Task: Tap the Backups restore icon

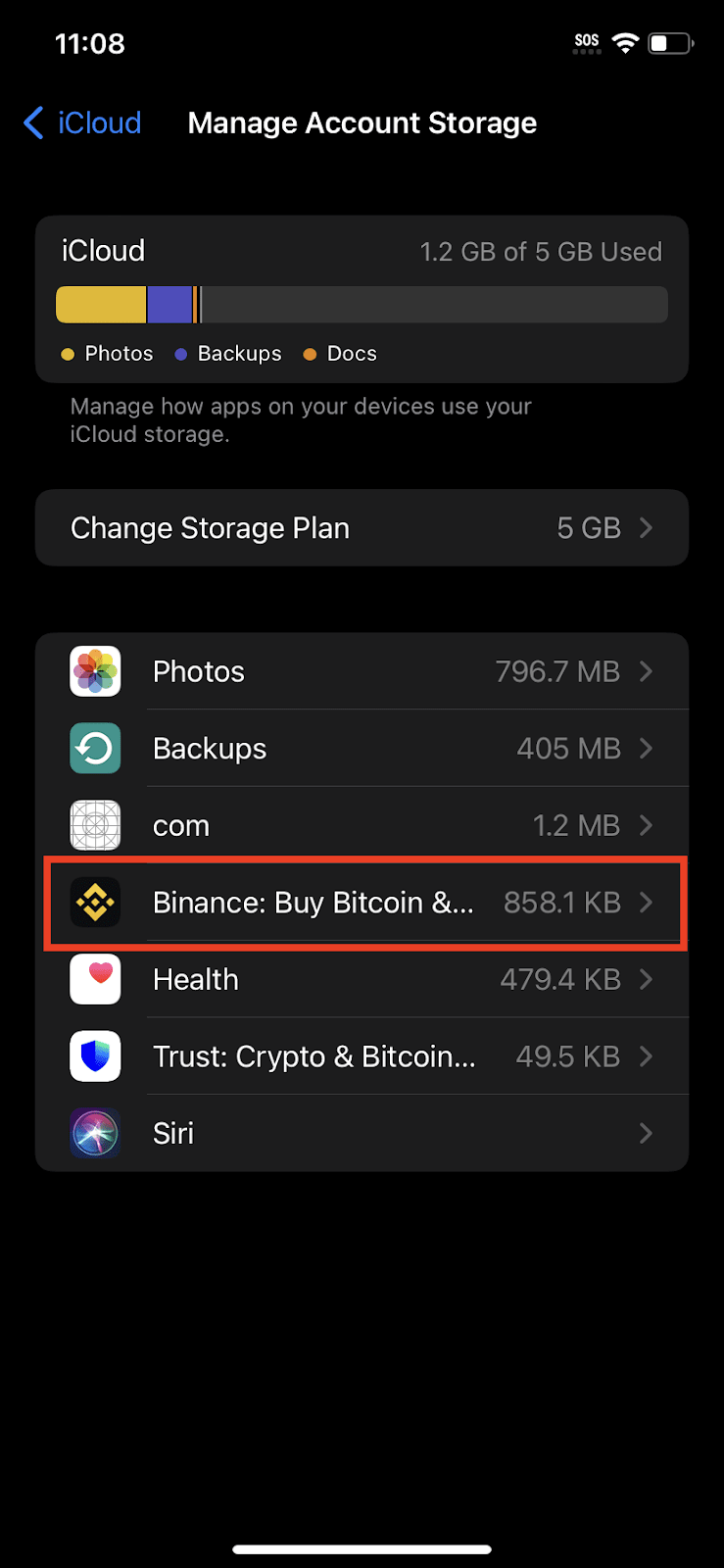Action: point(95,748)
